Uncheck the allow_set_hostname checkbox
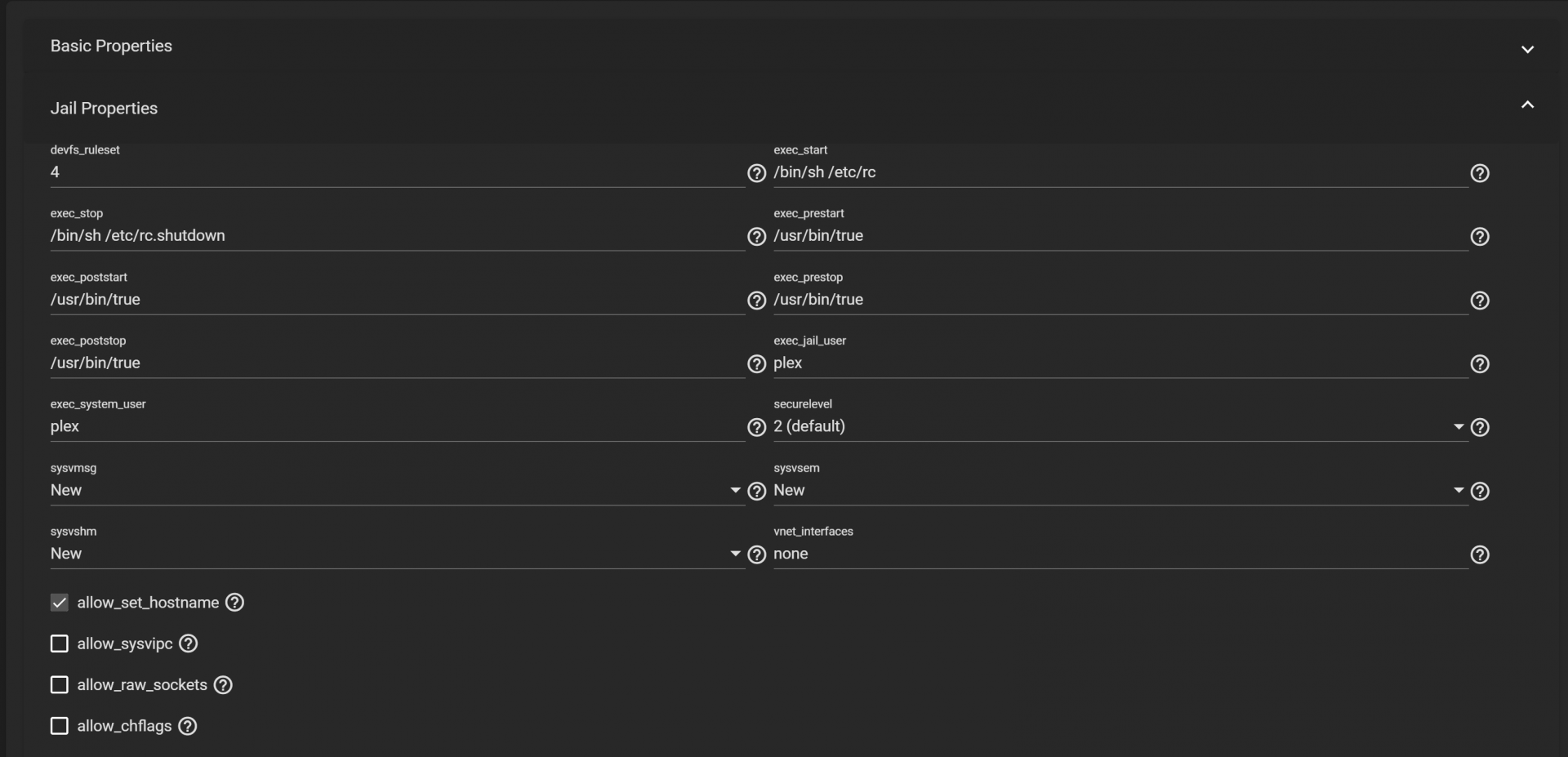This screenshot has height=757, width=1568. pyautogui.click(x=60, y=603)
